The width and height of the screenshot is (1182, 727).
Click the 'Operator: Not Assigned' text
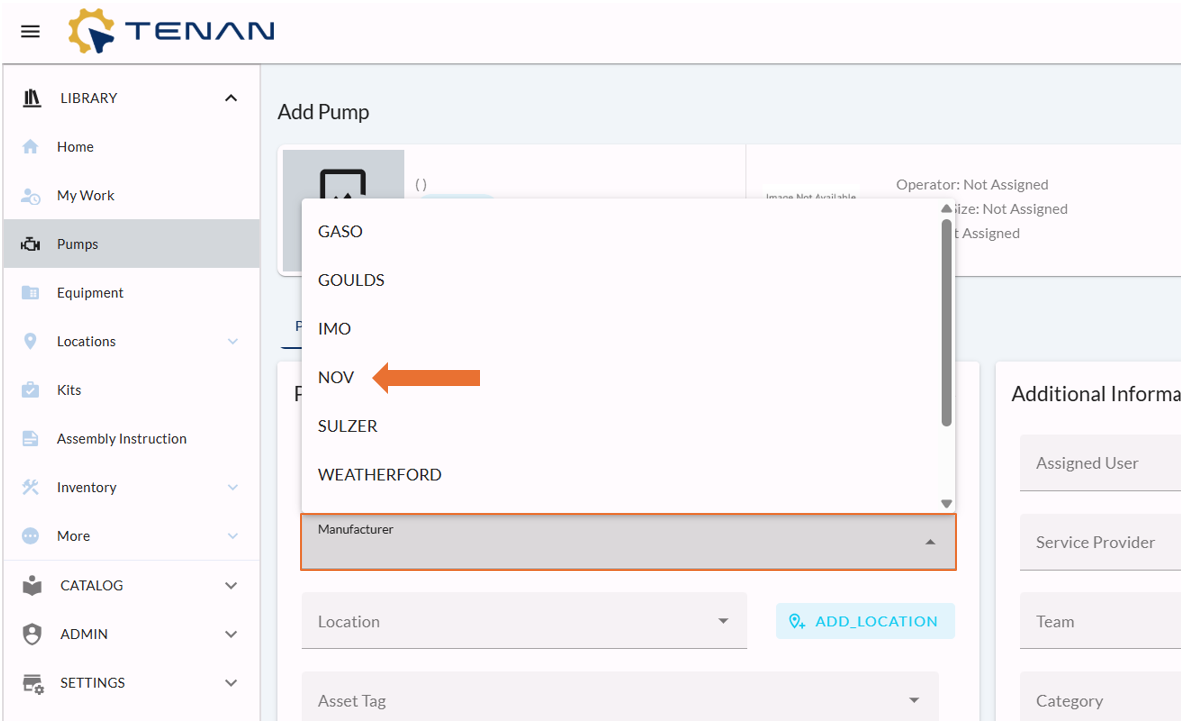tap(972, 185)
